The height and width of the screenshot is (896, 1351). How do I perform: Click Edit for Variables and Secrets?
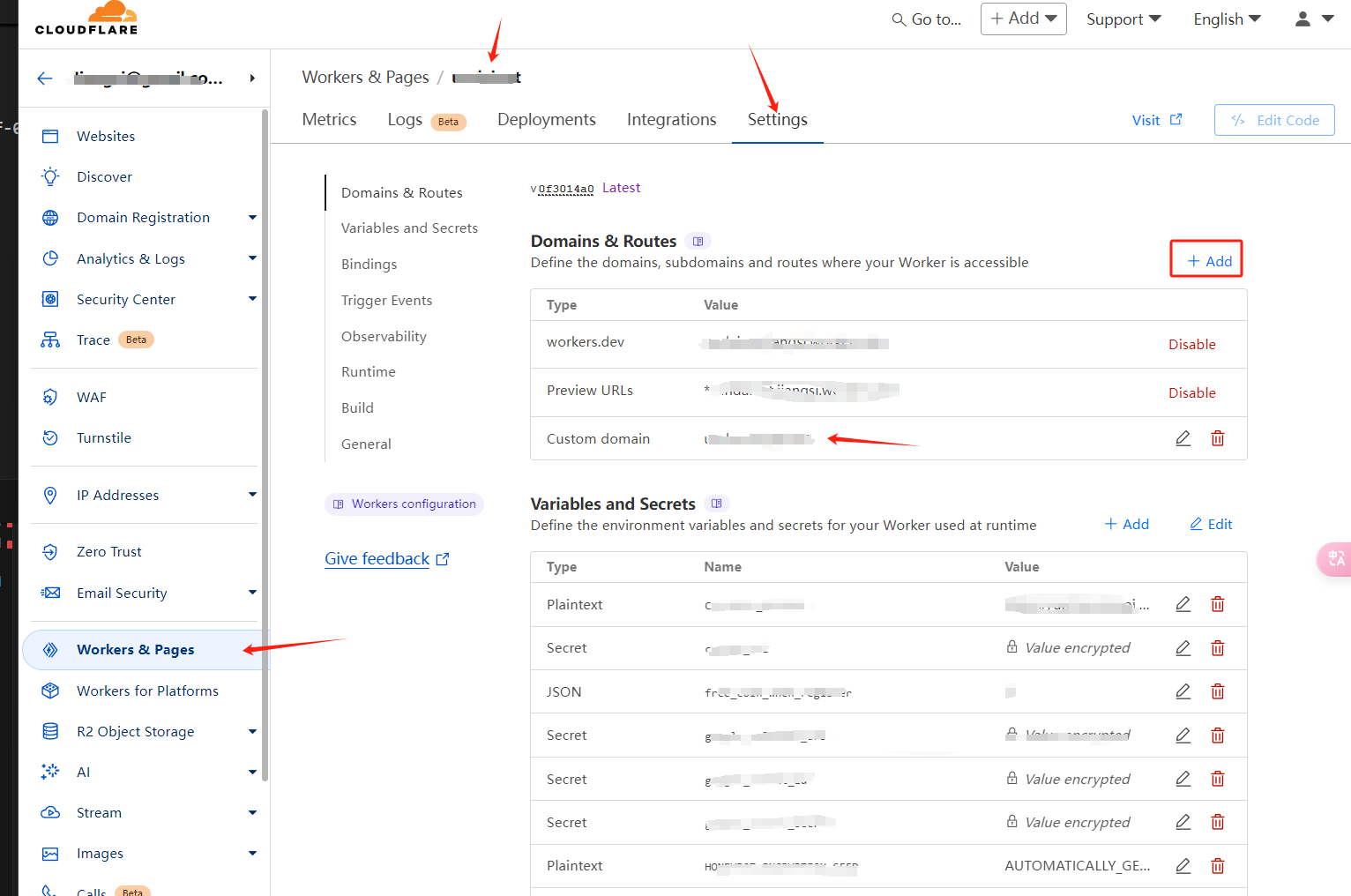[1211, 524]
